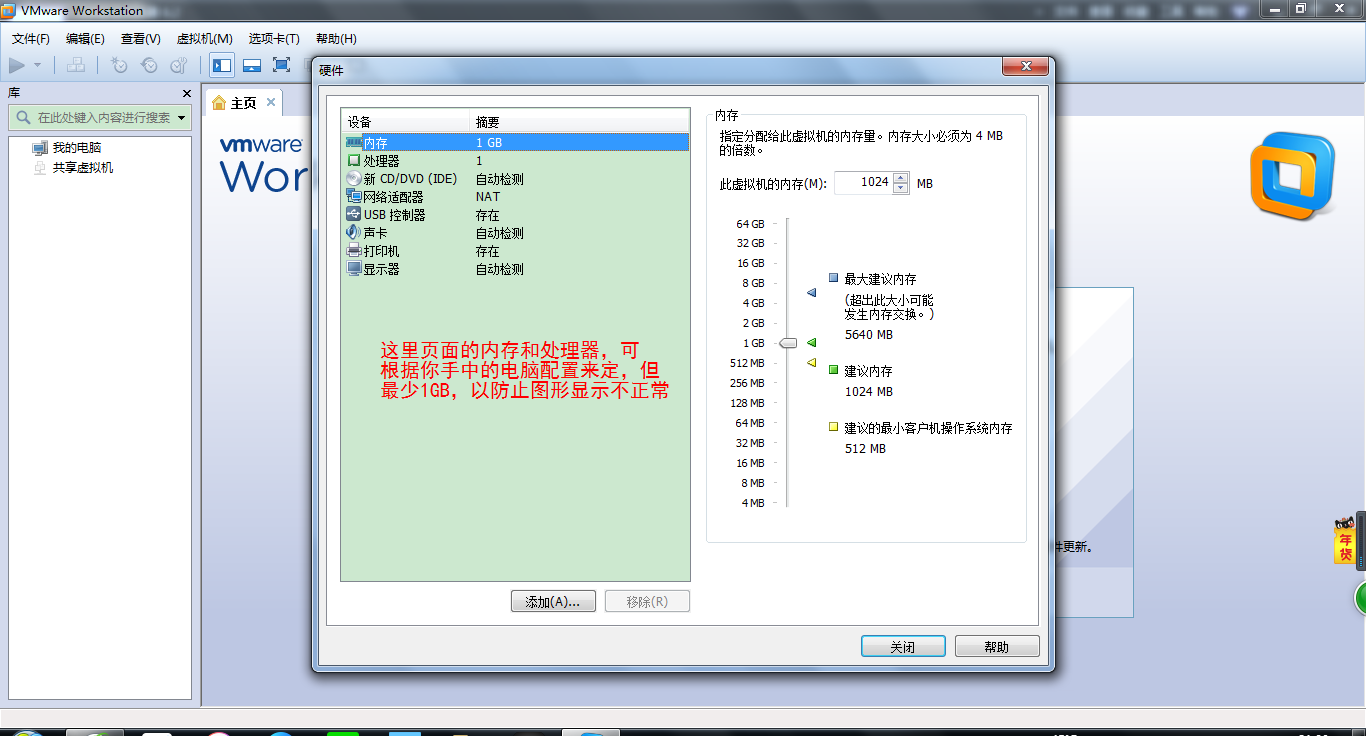Viewport: 1366px width, 736px height.
Task: Click the memory slider thumb at 1 GB
Action: coord(788,343)
